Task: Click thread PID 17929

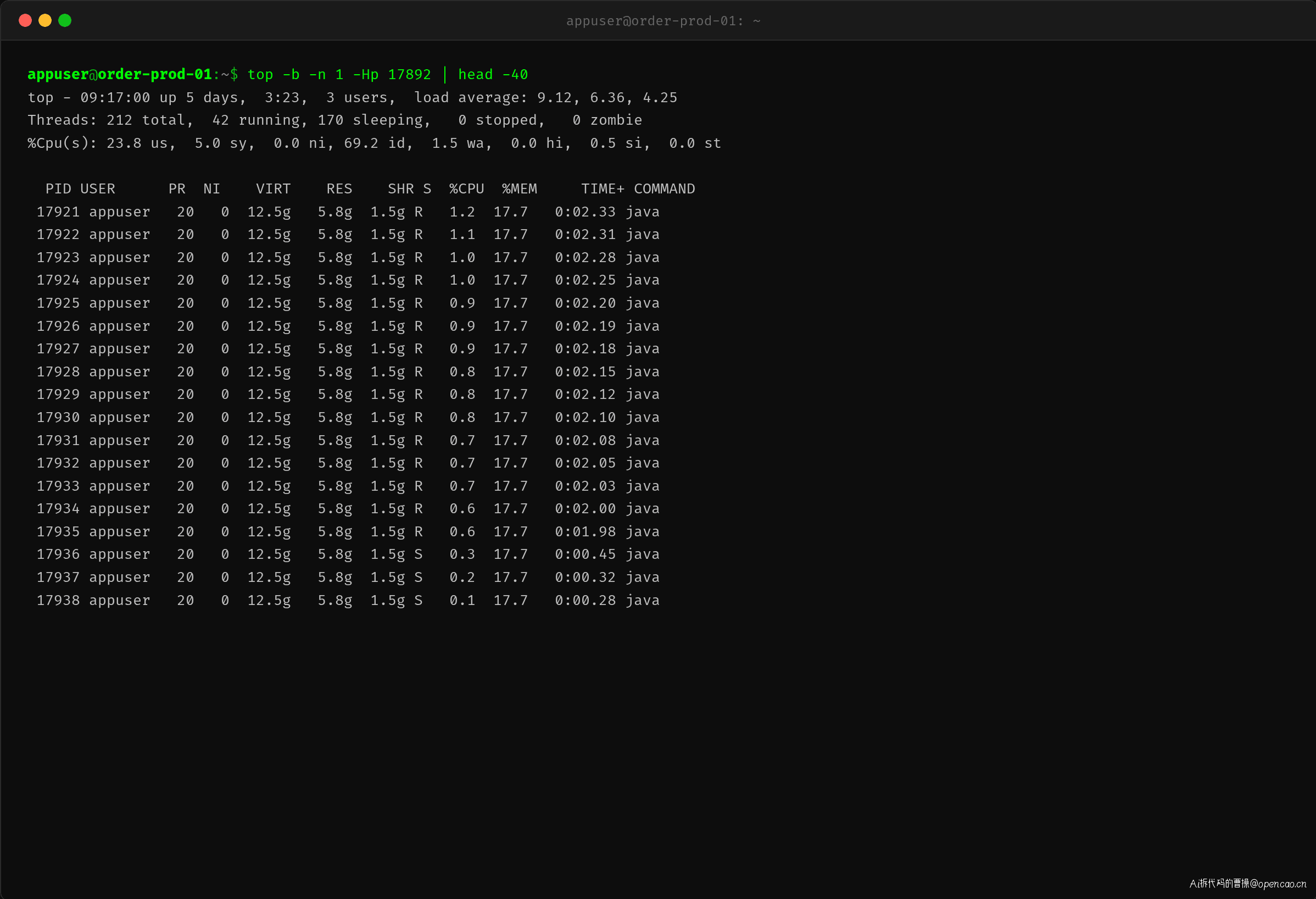Action: click(58, 394)
